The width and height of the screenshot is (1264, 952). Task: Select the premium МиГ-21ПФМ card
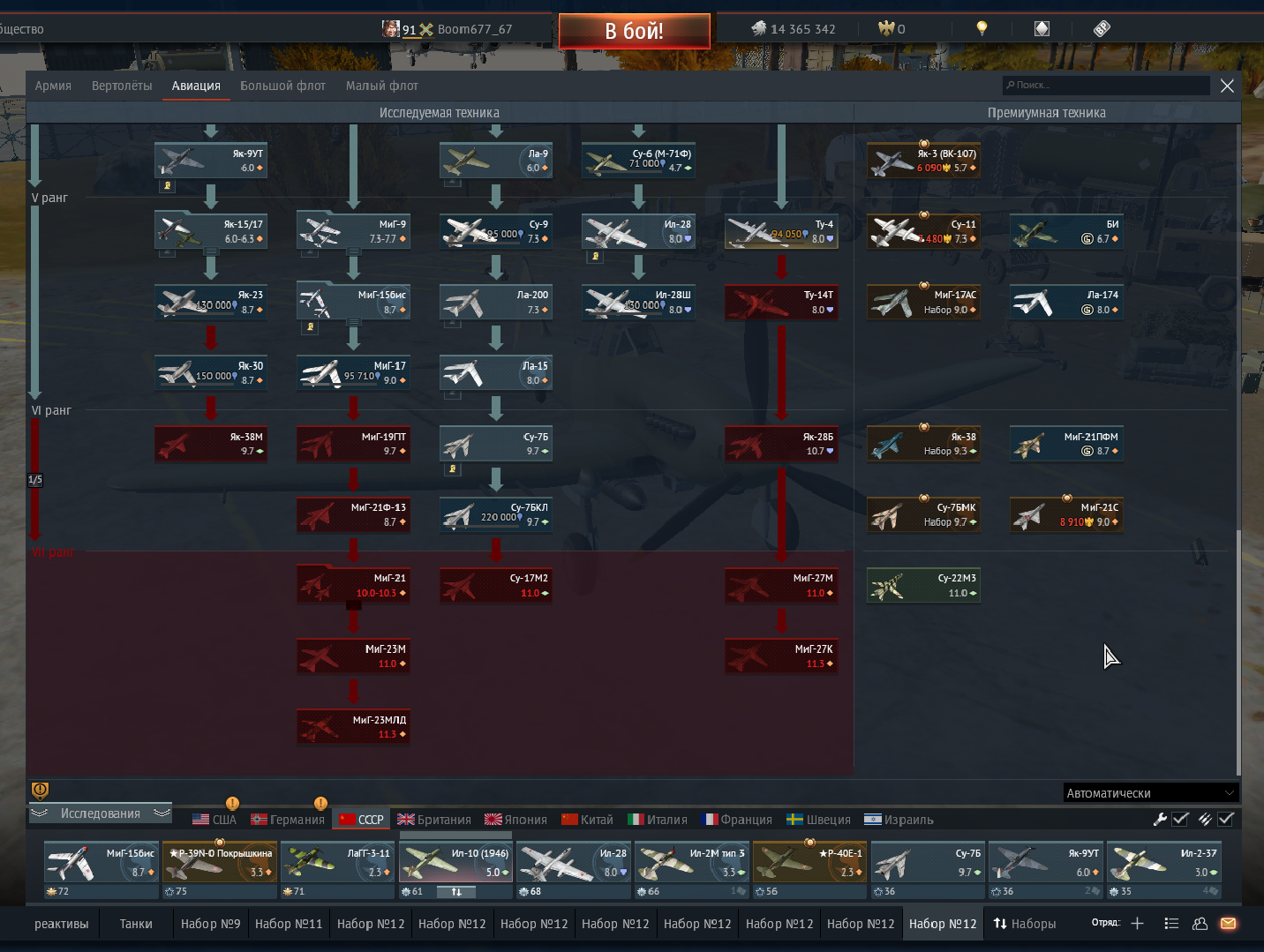pyautogui.click(x=1066, y=444)
